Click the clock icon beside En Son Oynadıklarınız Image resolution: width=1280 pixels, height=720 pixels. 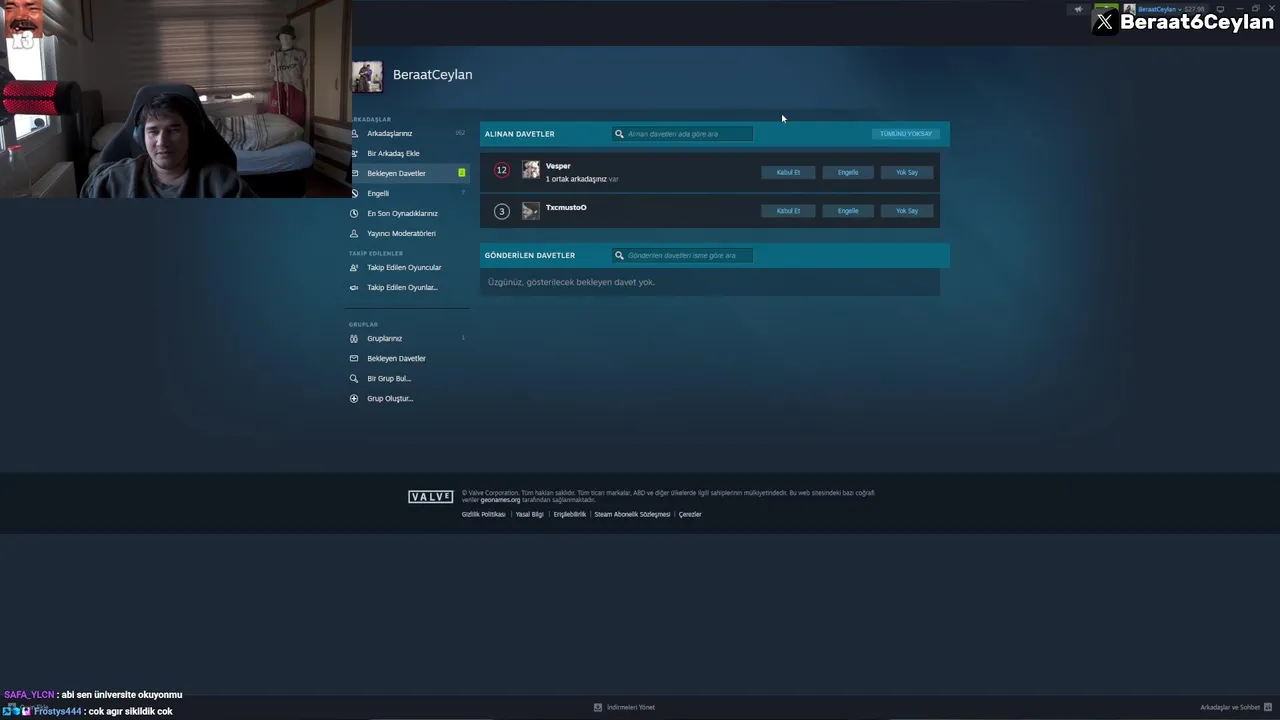pyautogui.click(x=354, y=213)
